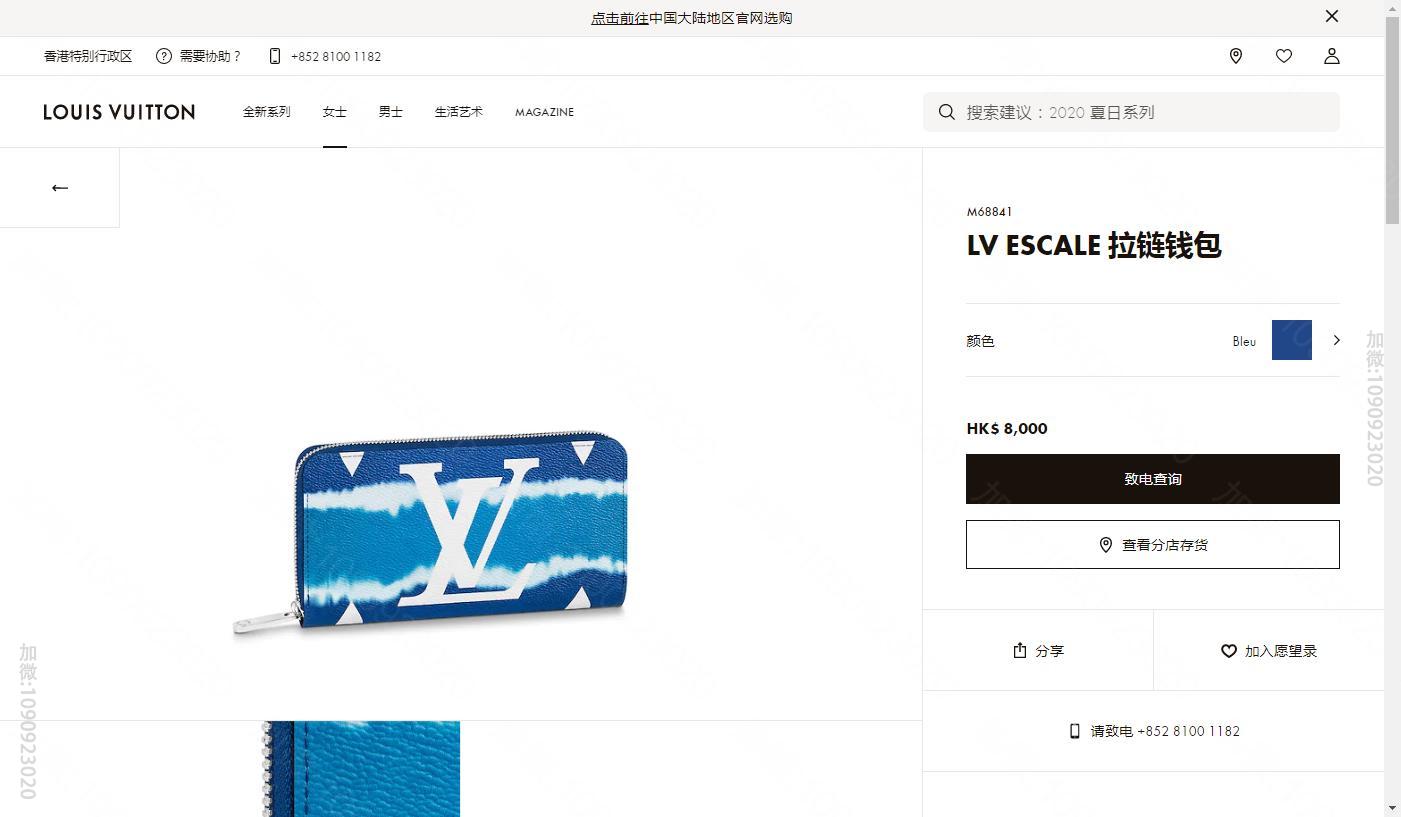Click the help question mark icon
Screen dimensions: 1401x817
point(164,56)
